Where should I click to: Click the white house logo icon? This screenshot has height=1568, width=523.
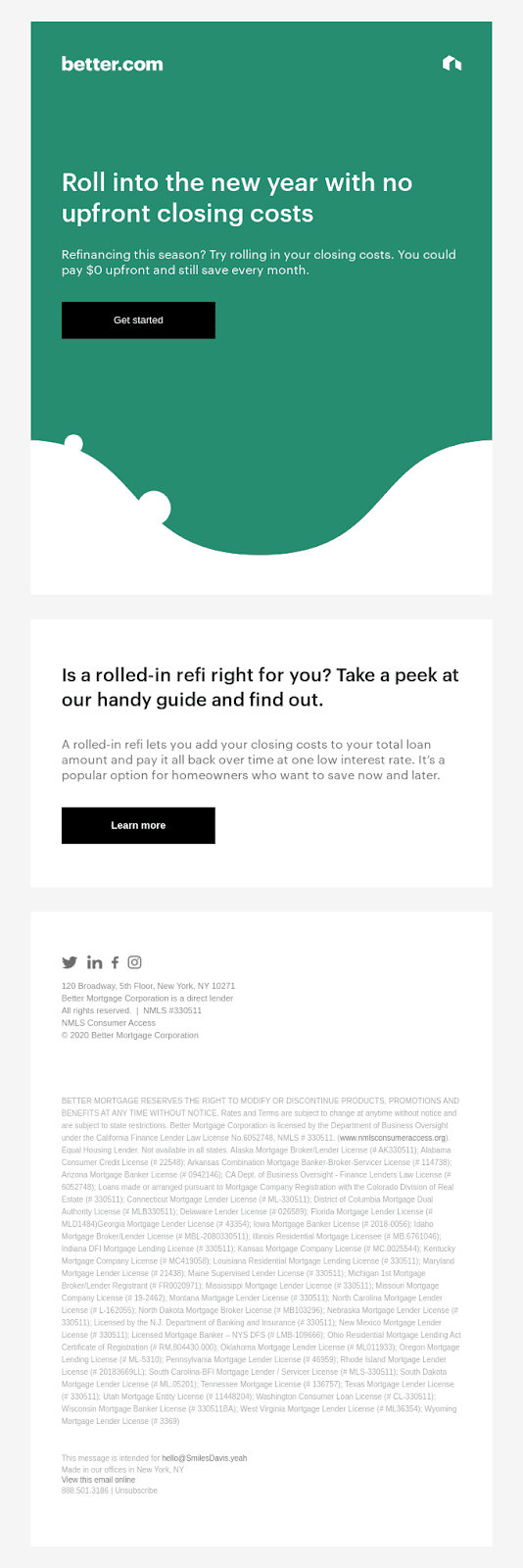click(x=452, y=64)
